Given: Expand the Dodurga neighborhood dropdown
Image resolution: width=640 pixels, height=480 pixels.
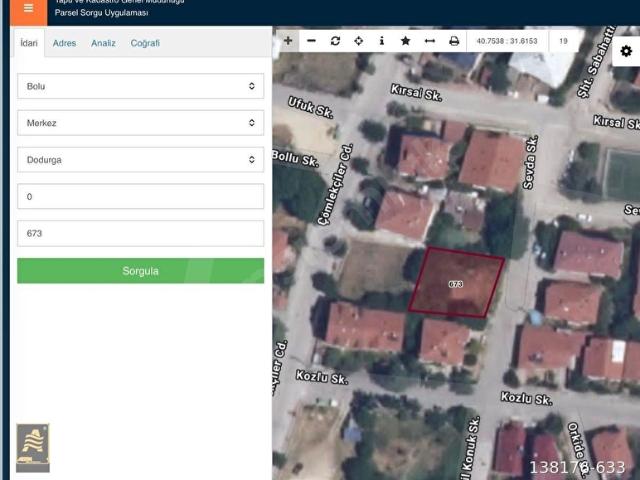Looking at the screenshot, I should tap(140, 160).
